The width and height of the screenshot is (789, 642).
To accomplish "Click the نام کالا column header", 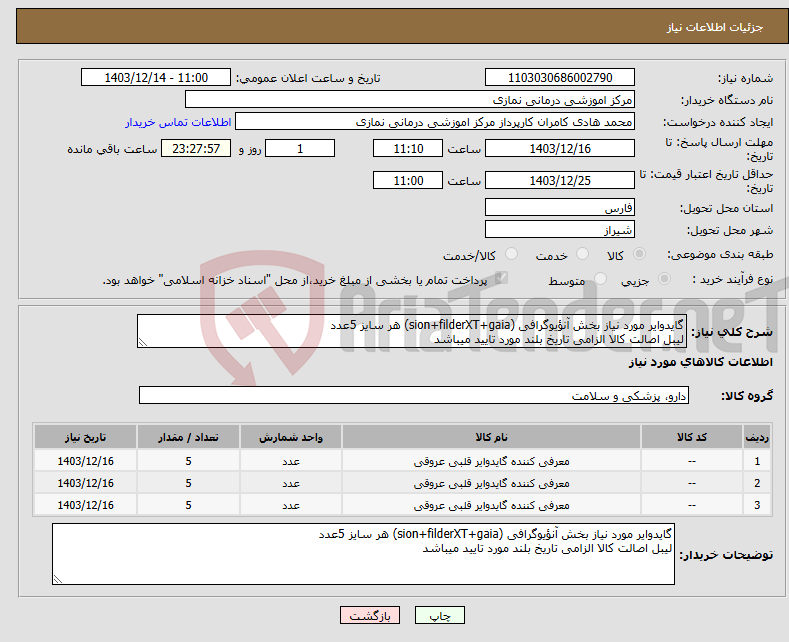I will coord(491,437).
